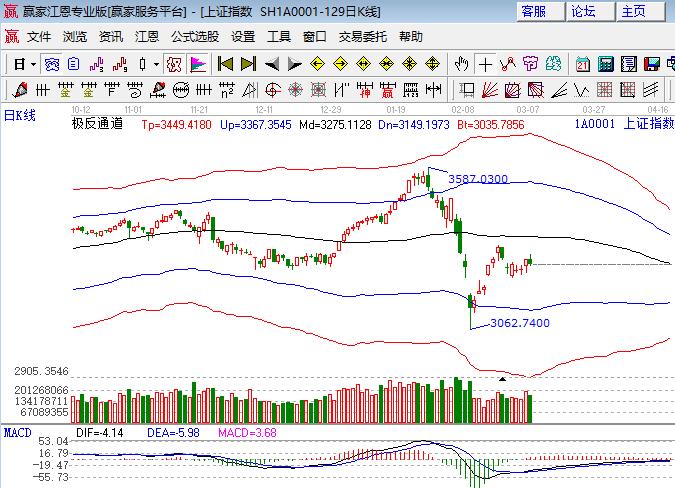Click the 论坛 button

(x=583, y=12)
